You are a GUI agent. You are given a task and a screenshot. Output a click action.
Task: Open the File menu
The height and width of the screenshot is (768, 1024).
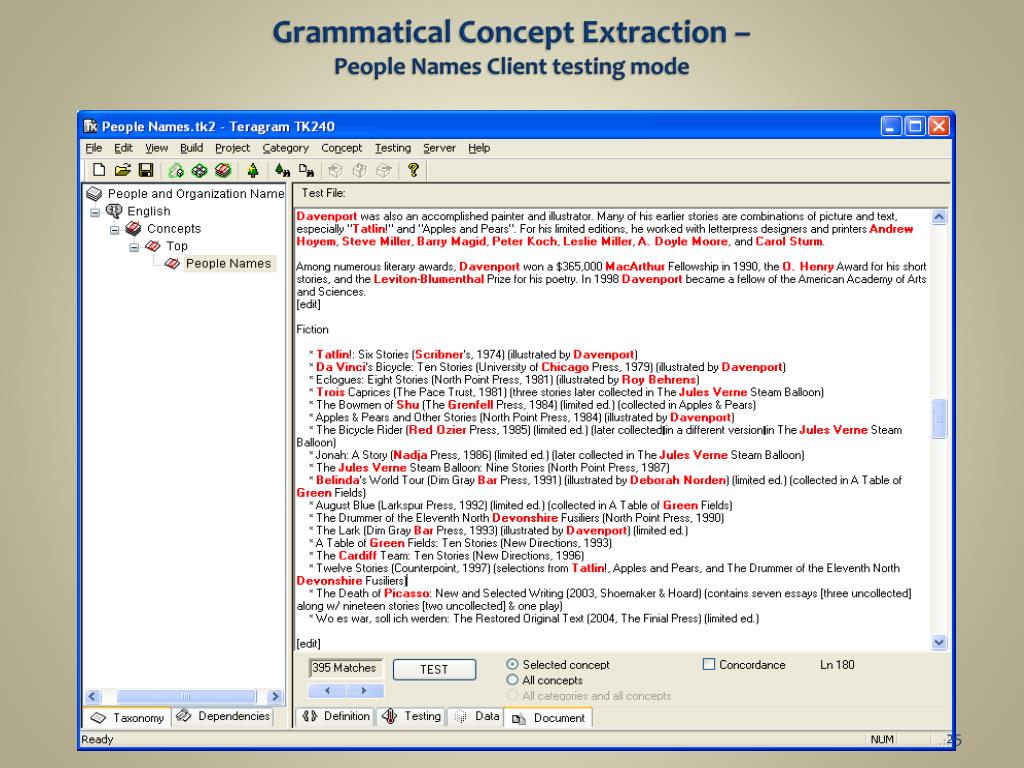tap(93, 148)
